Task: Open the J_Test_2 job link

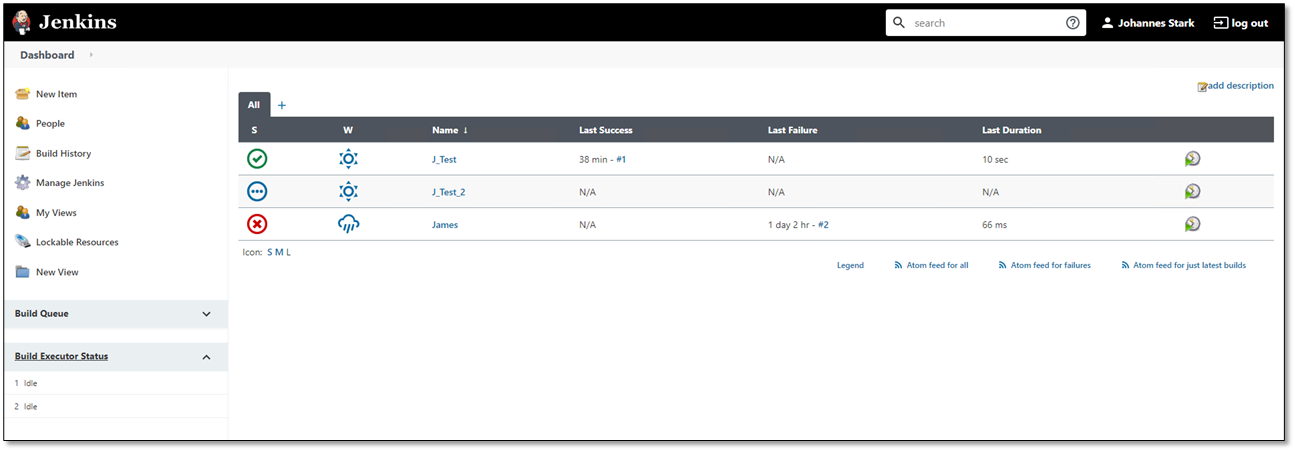Action: pyautogui.click(x=448, y=192)
